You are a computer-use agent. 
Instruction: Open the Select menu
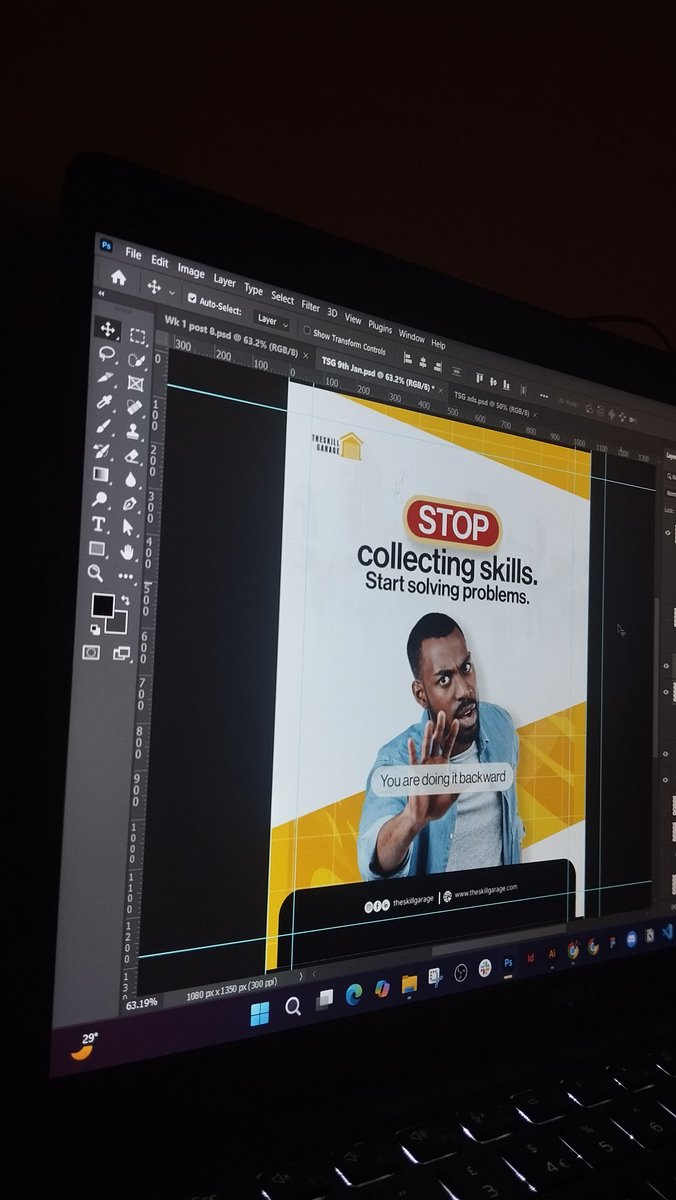click(282, 298)
